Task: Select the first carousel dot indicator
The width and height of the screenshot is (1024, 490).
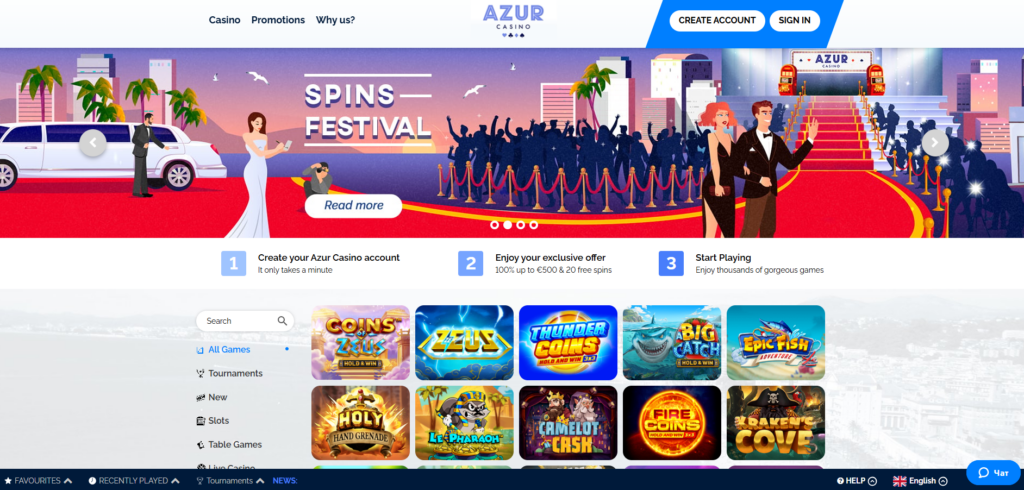Action: pyautogui.click(x=494, y=225)
